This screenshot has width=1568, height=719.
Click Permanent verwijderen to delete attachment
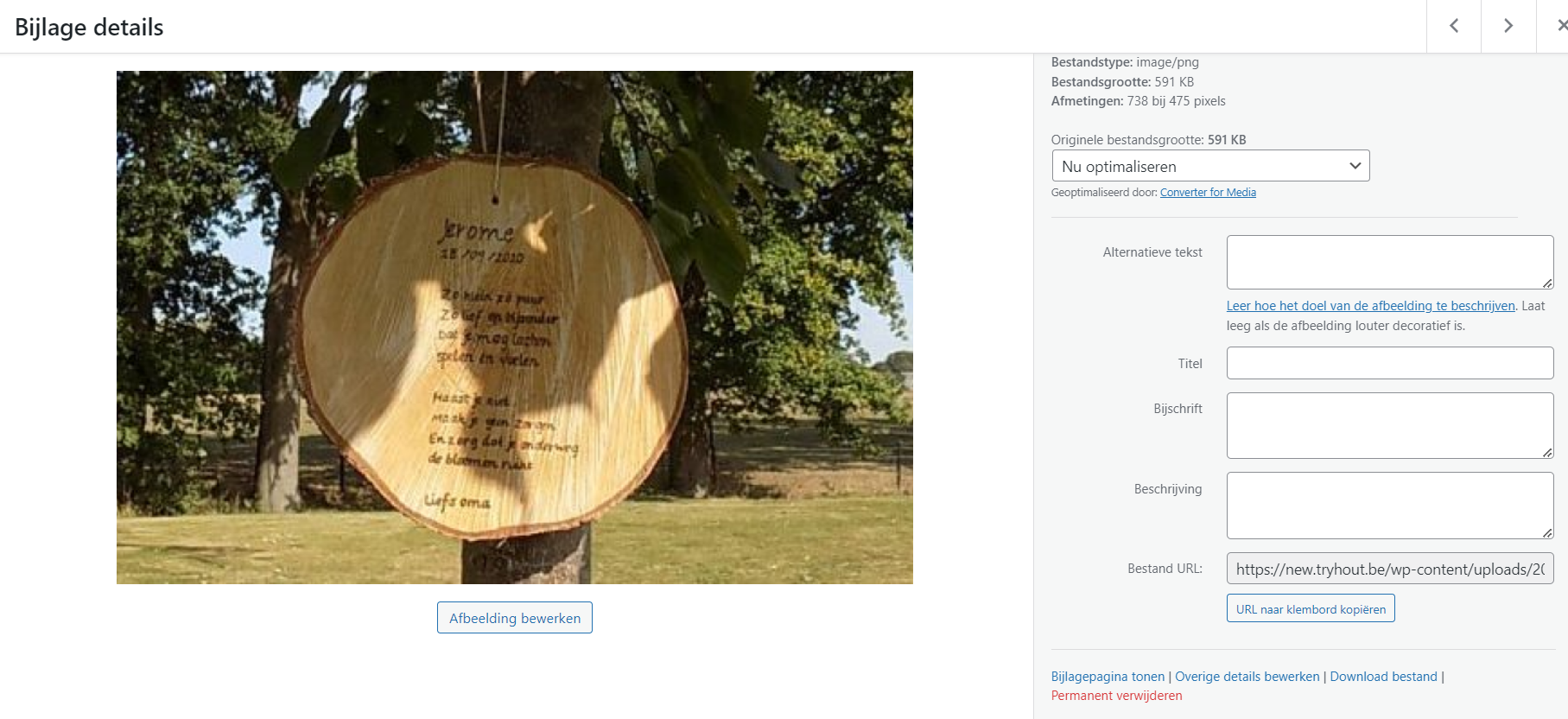point(1116,696)
